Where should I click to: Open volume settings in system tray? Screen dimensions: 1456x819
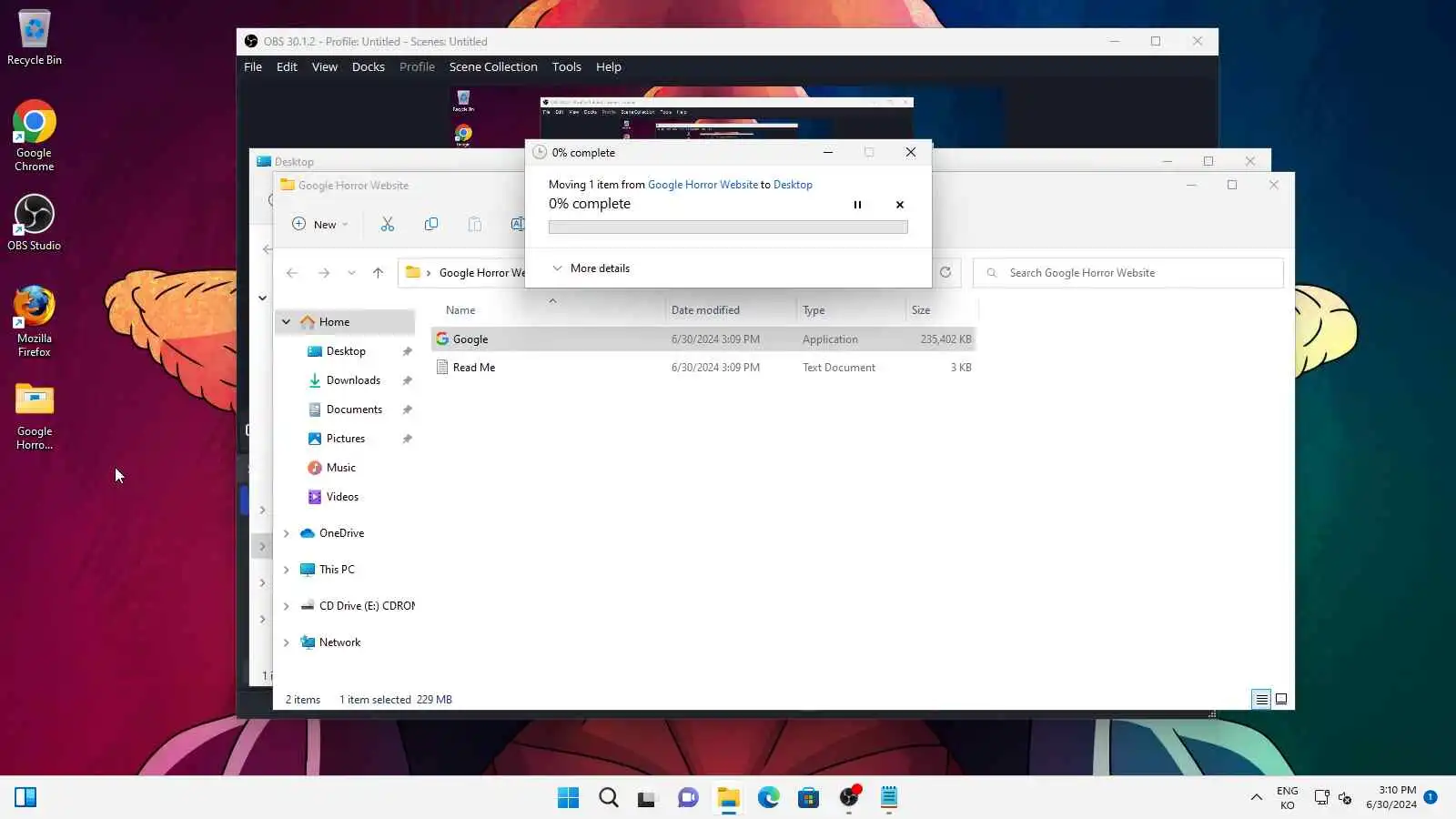coord(1345,798)
